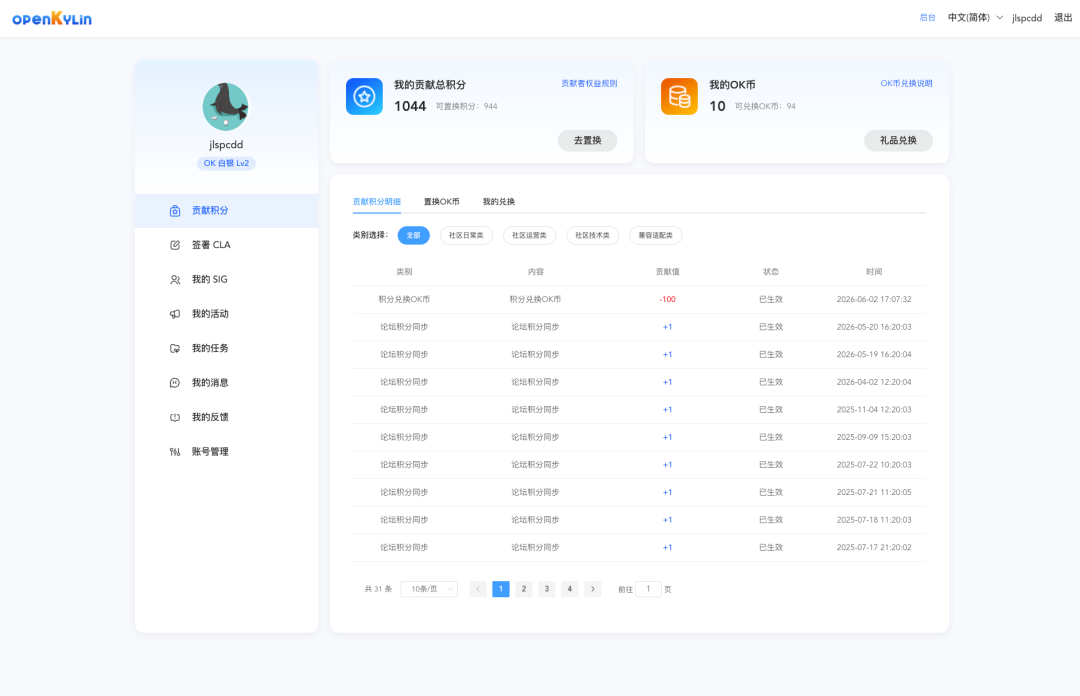Click the OK 白银 Lv2 level badge

226,163
